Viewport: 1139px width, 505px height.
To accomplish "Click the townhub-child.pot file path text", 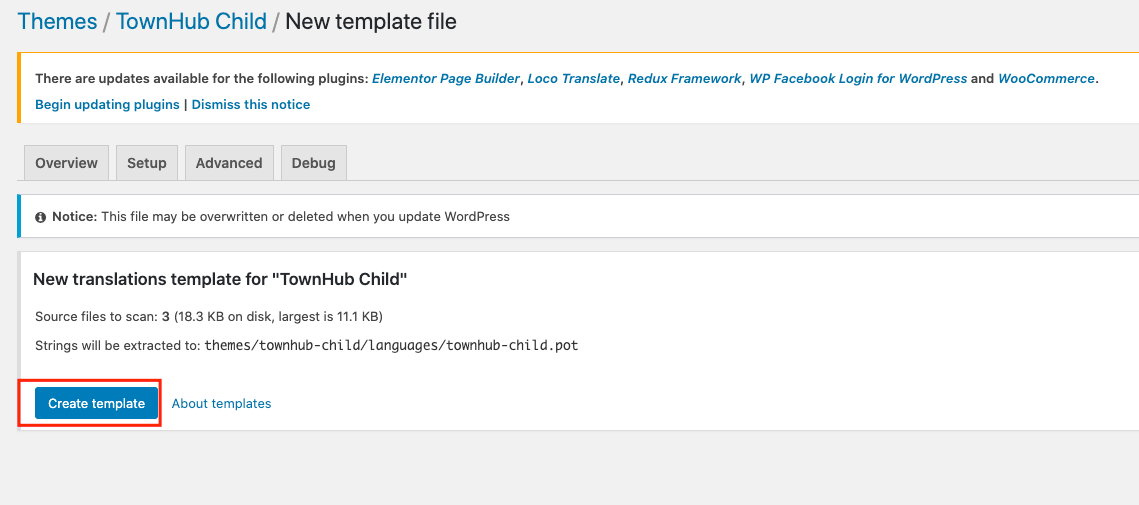I will 392,345.
